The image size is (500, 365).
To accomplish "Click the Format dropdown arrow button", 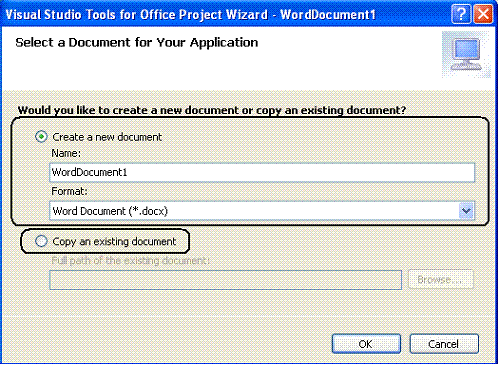I will click(466, 211).
